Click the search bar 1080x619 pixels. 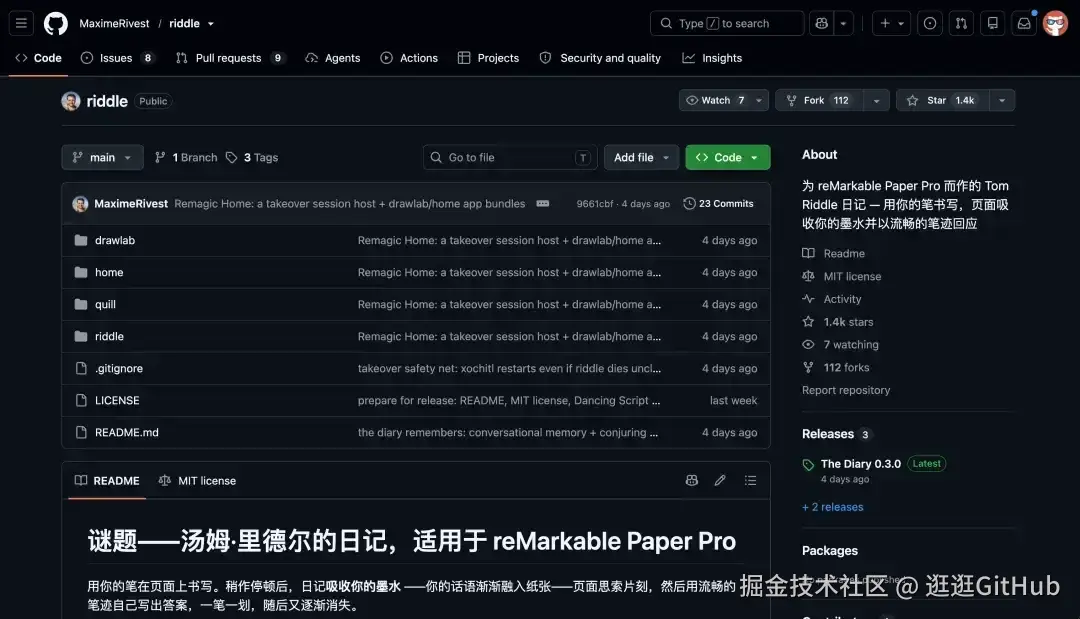pos(727,23)
